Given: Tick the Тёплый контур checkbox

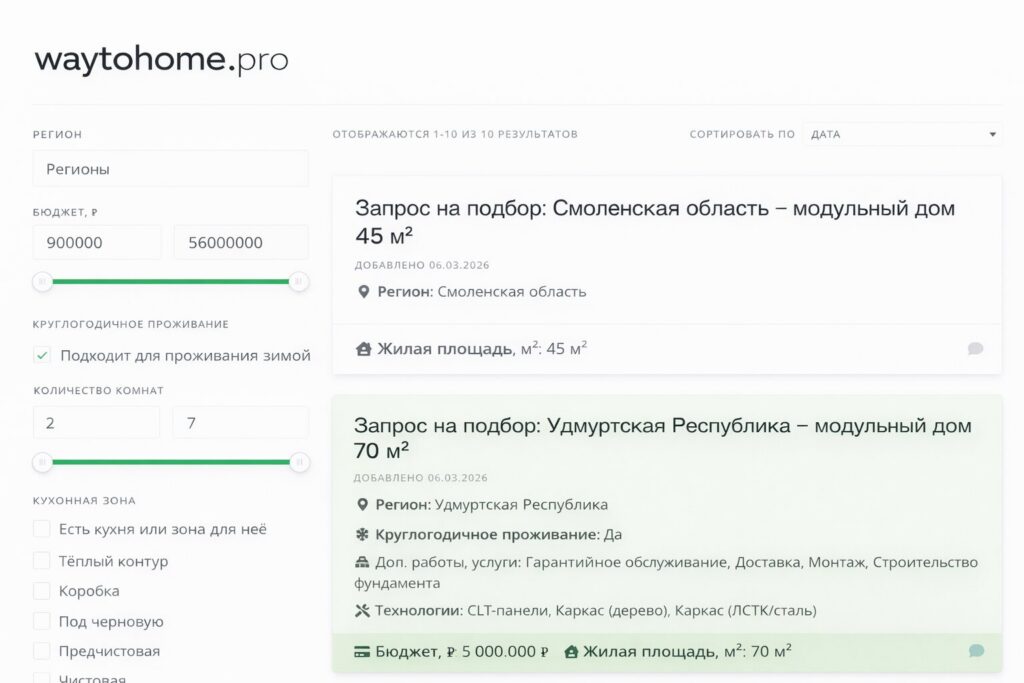Looking at the screenshot, I should [42, 561].
